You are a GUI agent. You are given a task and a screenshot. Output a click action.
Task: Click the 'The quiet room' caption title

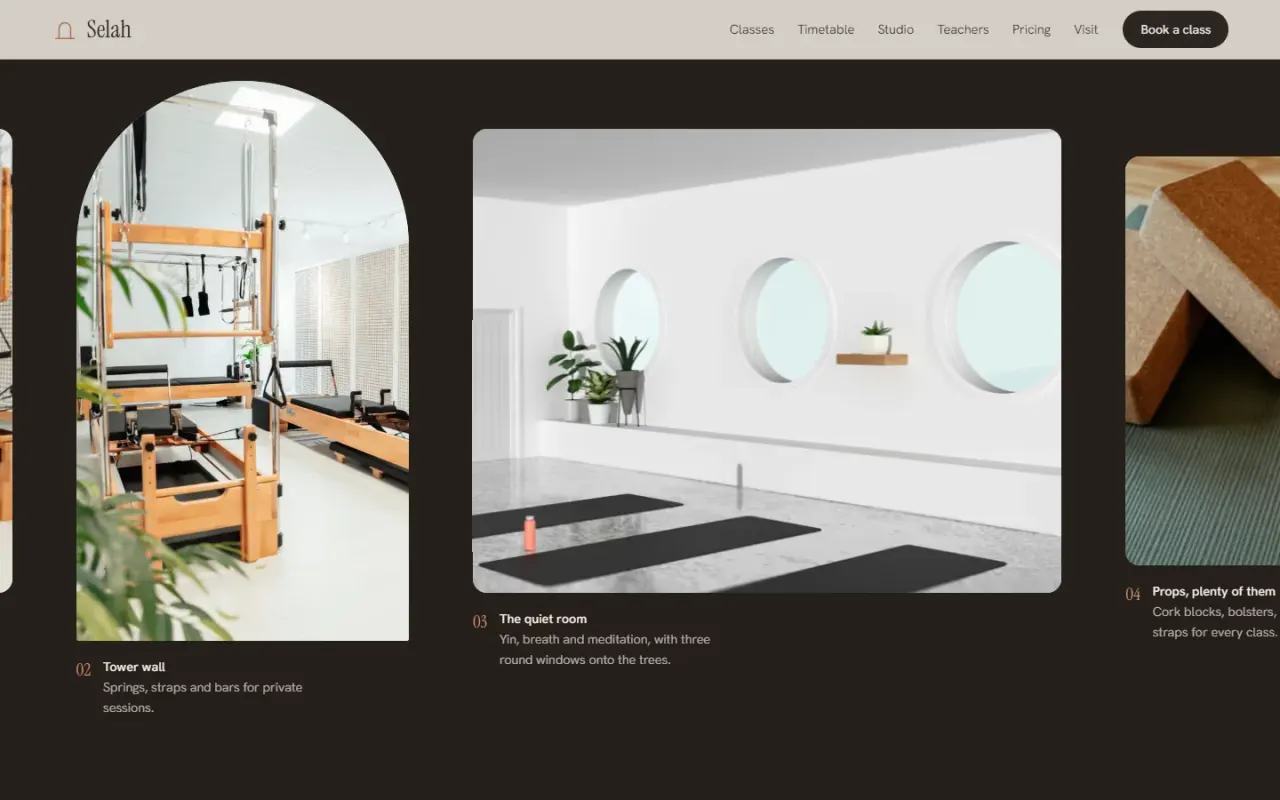[543, 619]
